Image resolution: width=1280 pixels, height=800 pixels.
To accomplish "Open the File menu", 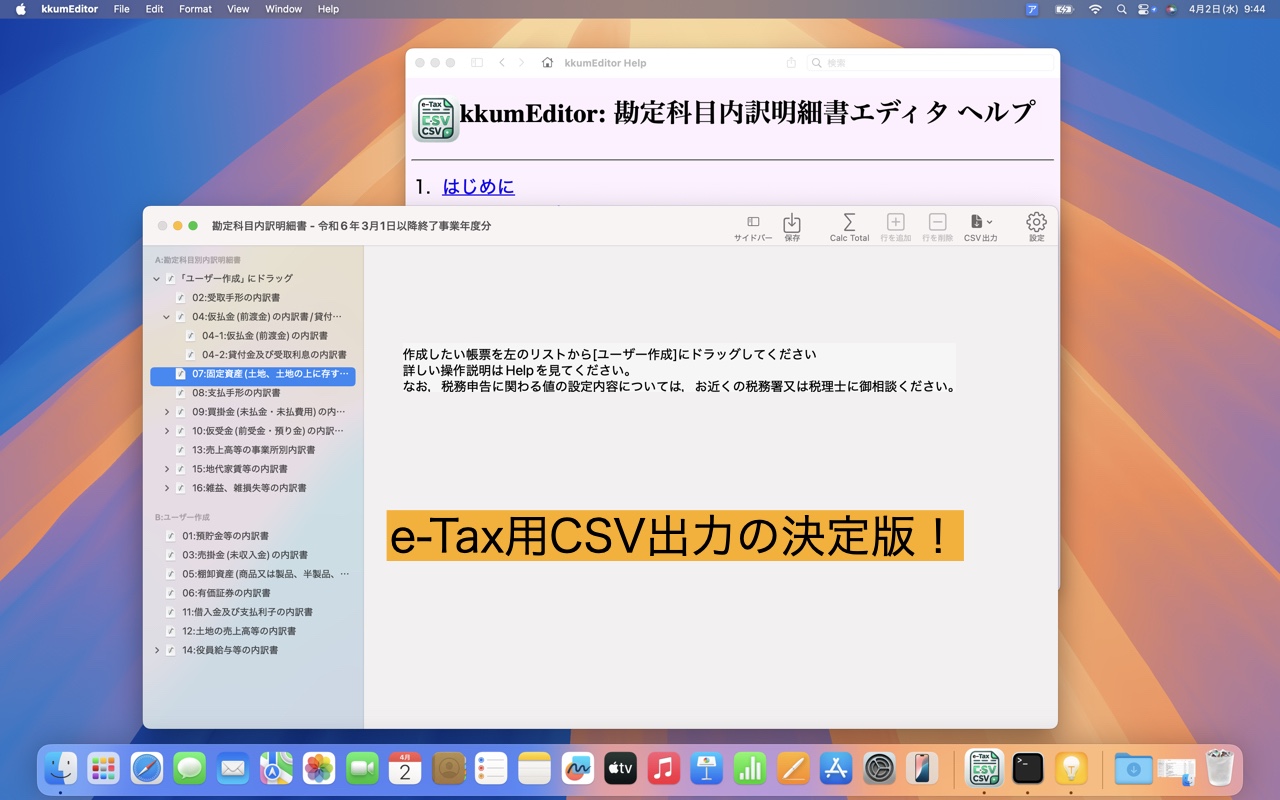I will [121, 9].
